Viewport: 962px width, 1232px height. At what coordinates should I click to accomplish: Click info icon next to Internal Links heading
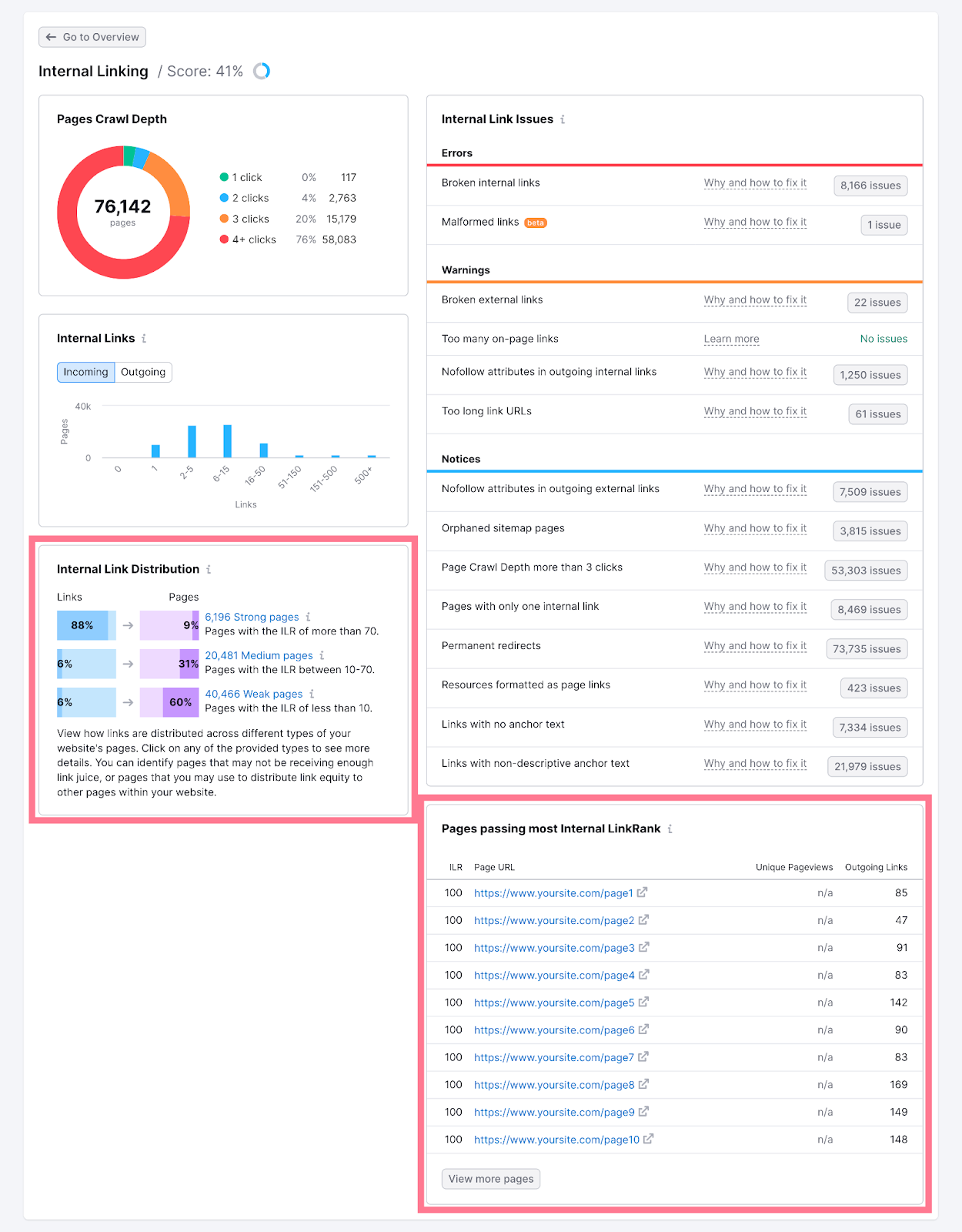[144, 339]
